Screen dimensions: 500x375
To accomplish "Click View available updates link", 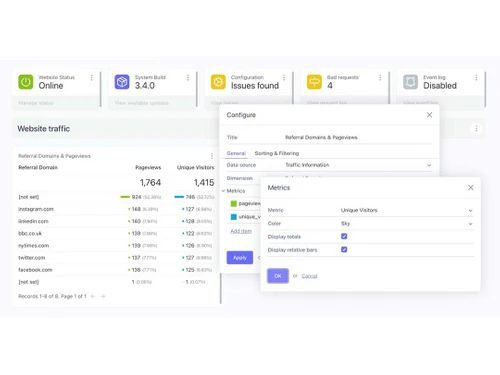I will pos(141,103).
